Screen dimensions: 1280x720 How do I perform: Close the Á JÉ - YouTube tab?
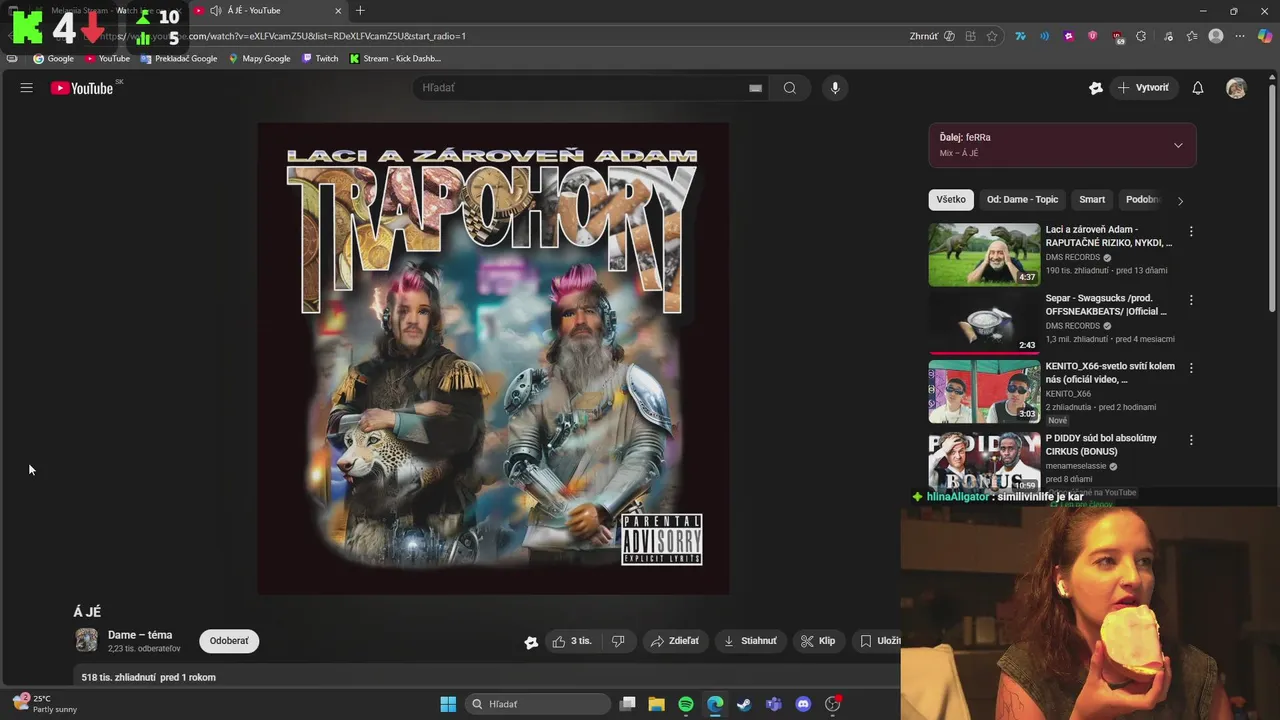338,11
